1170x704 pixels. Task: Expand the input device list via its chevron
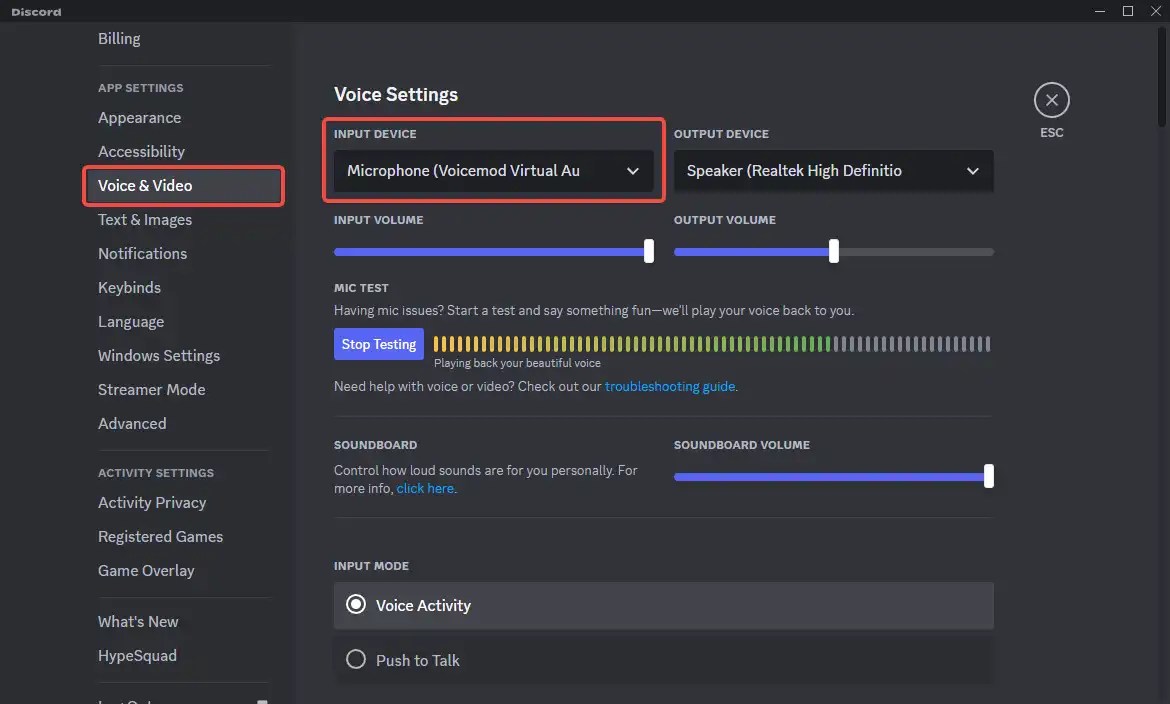tap(633, 171)
